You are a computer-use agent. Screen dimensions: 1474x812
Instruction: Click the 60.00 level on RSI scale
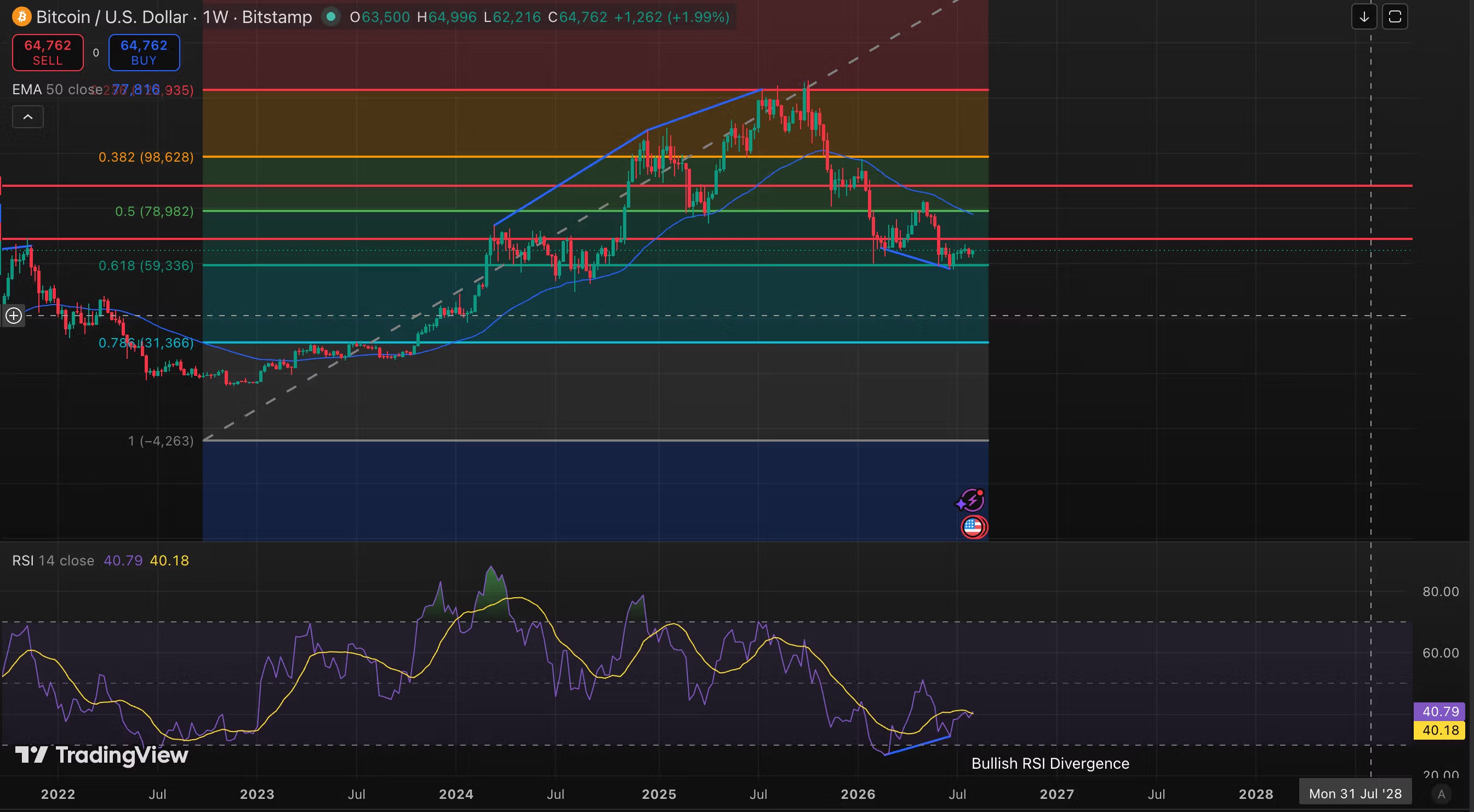pos(1441,653)
